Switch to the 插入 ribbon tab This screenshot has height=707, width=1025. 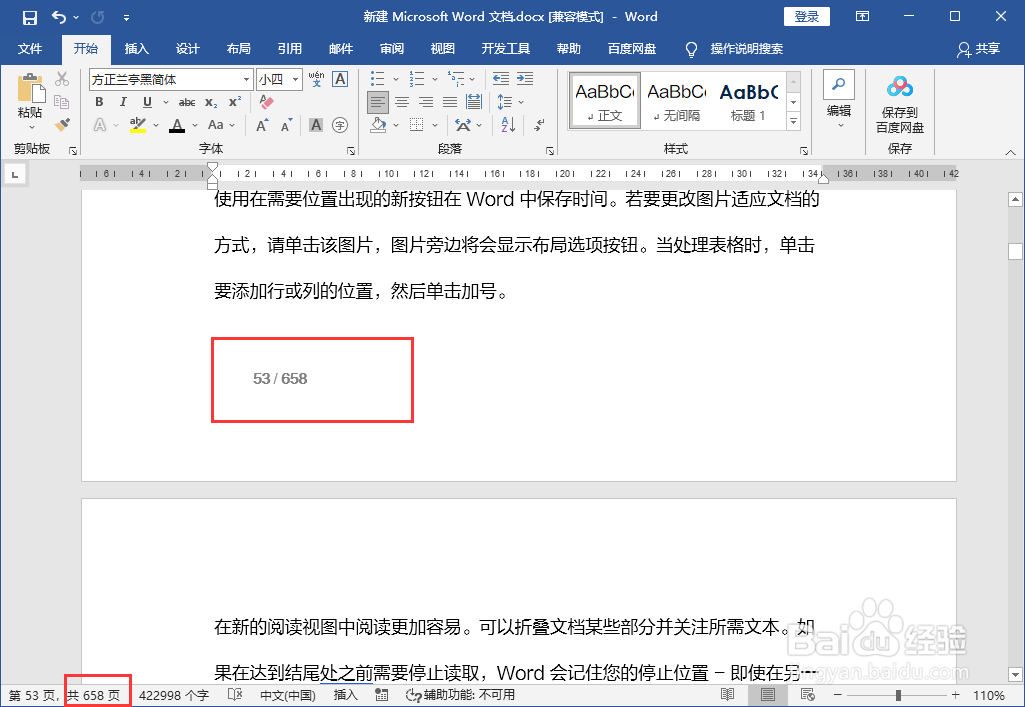point(136,49)
